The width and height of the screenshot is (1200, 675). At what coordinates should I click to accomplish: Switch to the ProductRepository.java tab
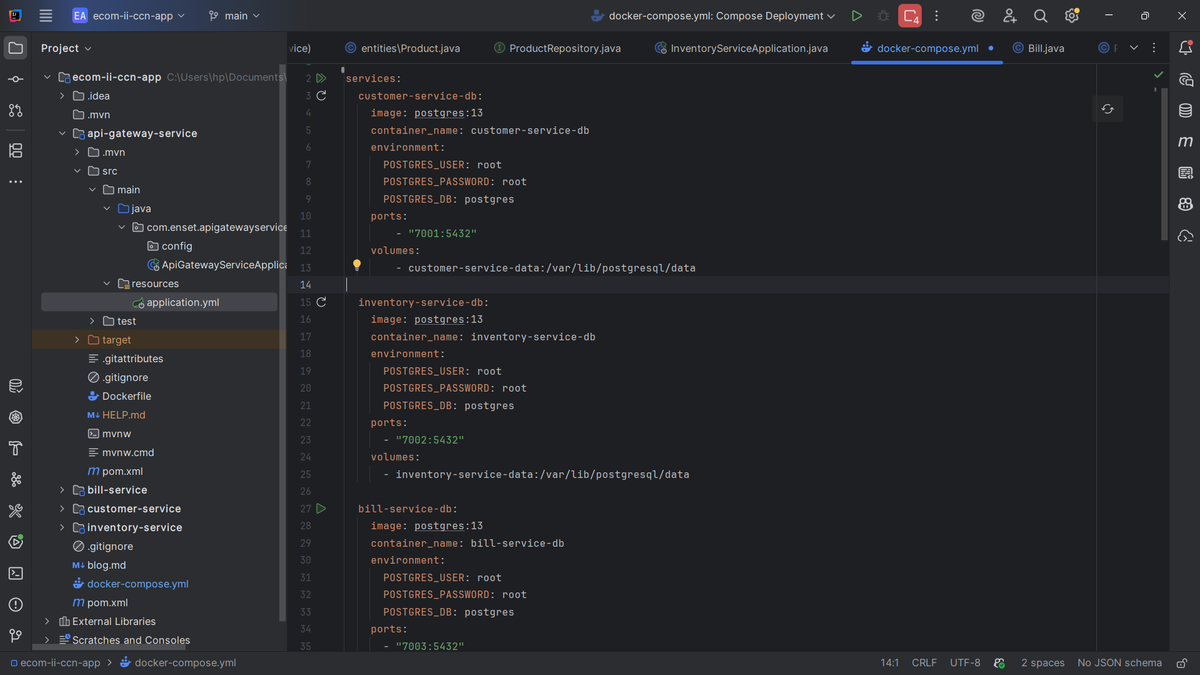pos(564,48)
